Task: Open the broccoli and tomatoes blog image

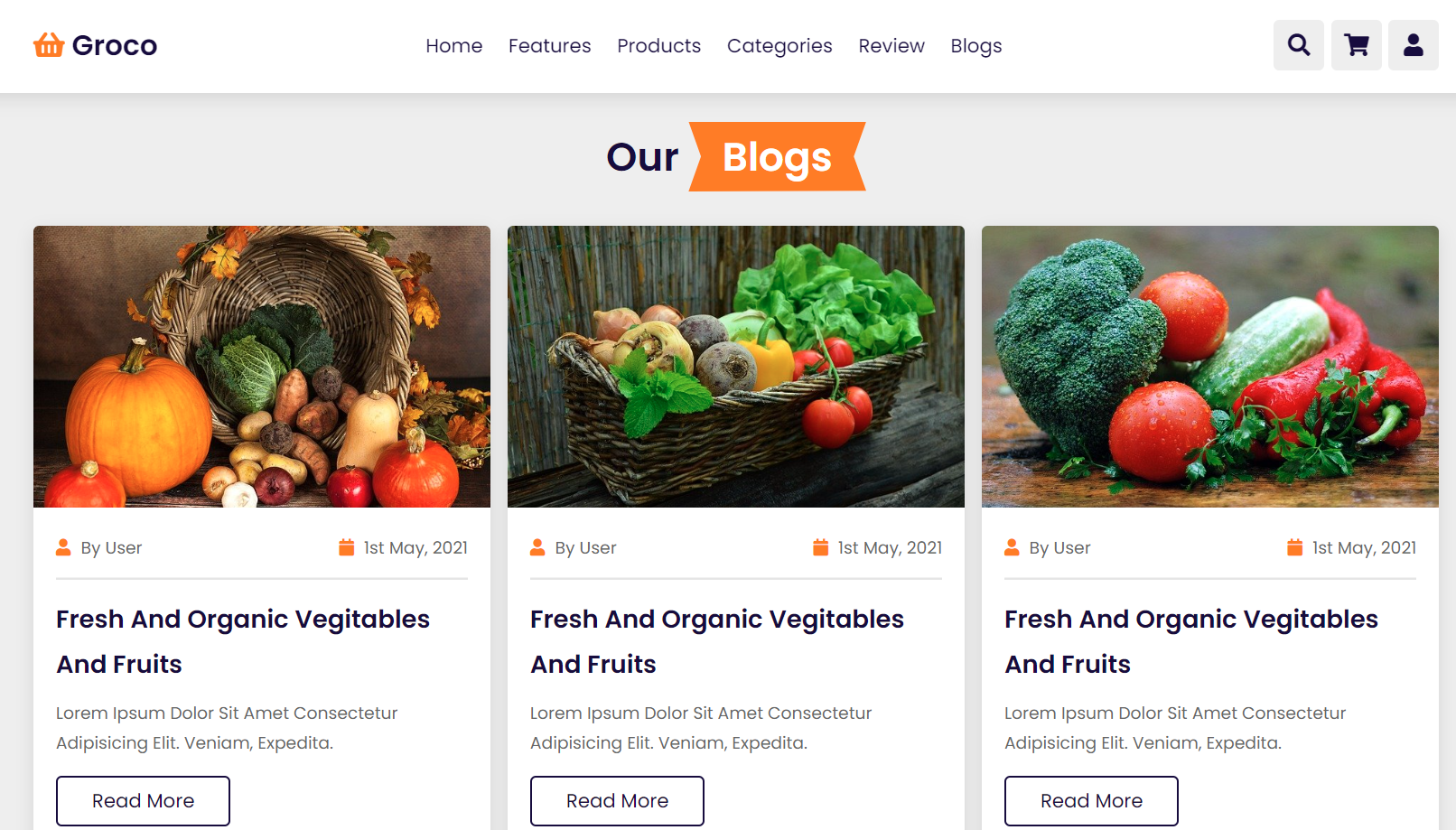Action: tap(1210, 367)
